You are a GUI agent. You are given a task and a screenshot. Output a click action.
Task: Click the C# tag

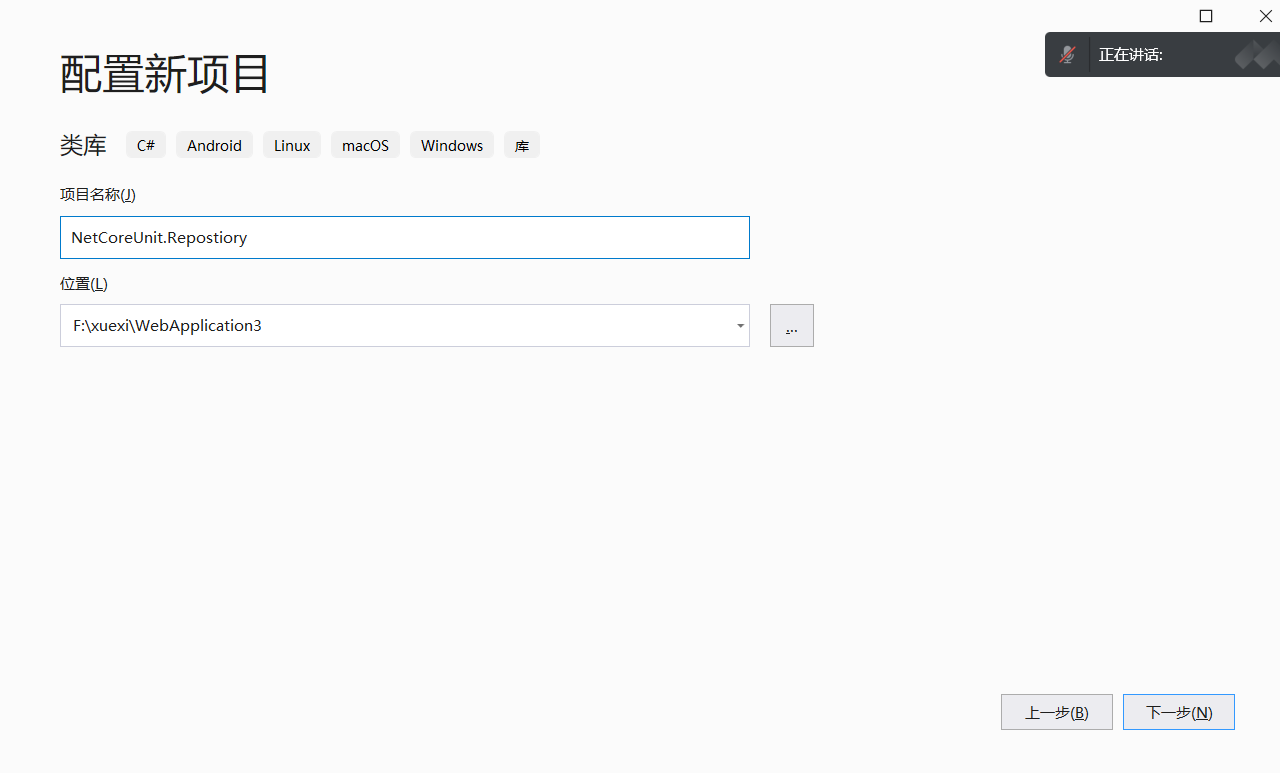tap(146, 145)
